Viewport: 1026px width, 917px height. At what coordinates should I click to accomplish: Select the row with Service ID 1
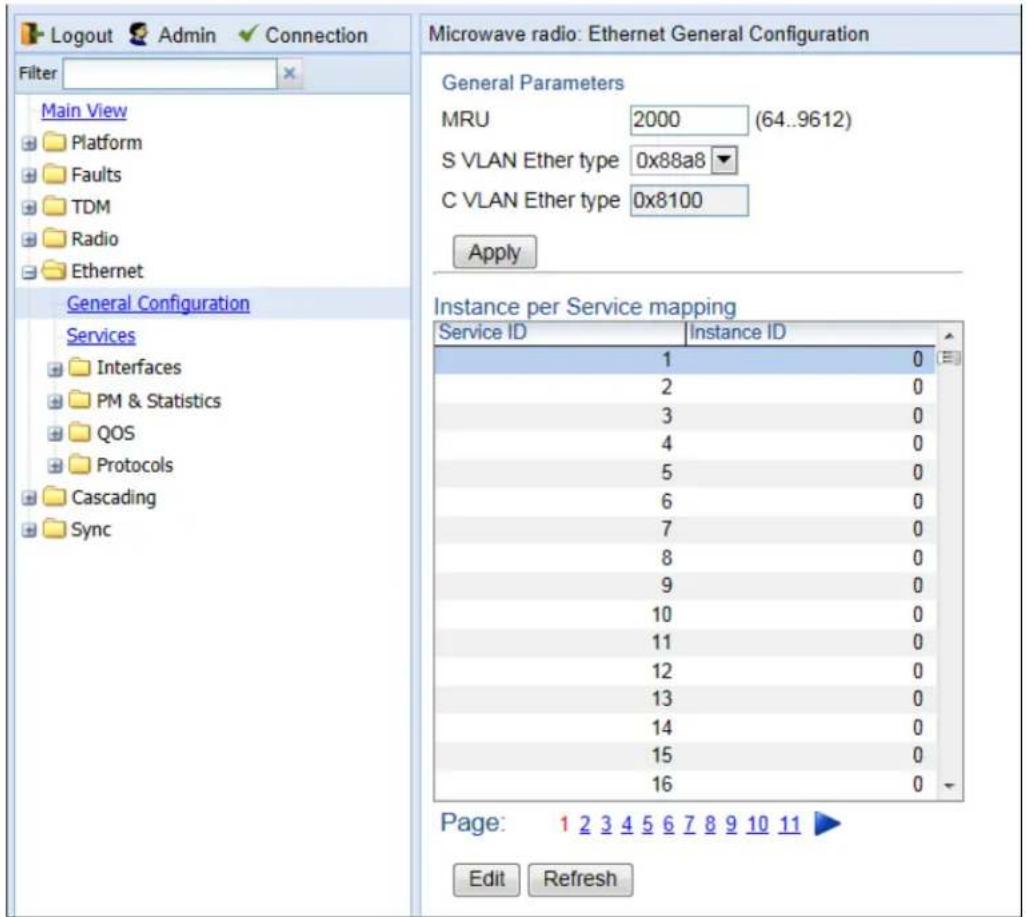click(x=685, y=359)
